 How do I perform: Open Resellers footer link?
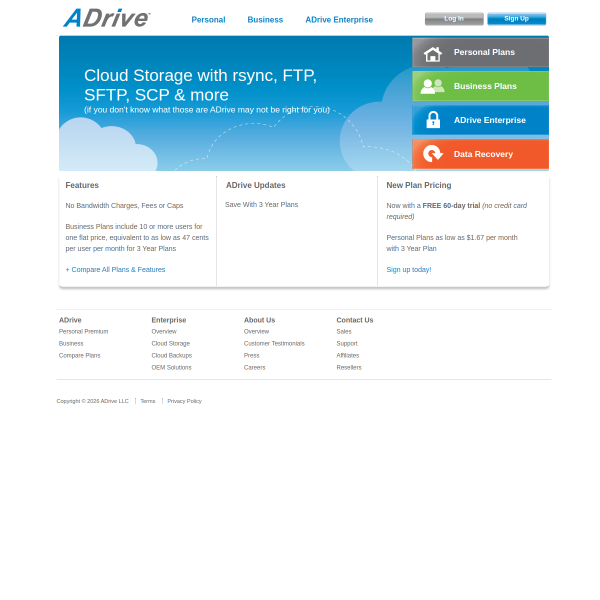(349, 367)
